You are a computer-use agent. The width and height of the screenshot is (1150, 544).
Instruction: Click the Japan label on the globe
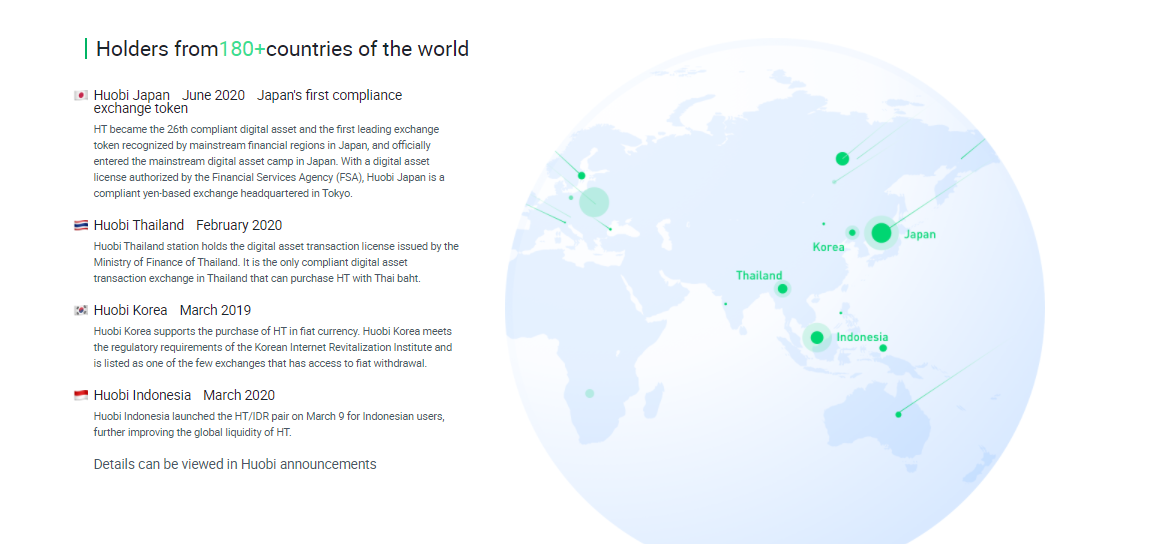tap(920, 235)
